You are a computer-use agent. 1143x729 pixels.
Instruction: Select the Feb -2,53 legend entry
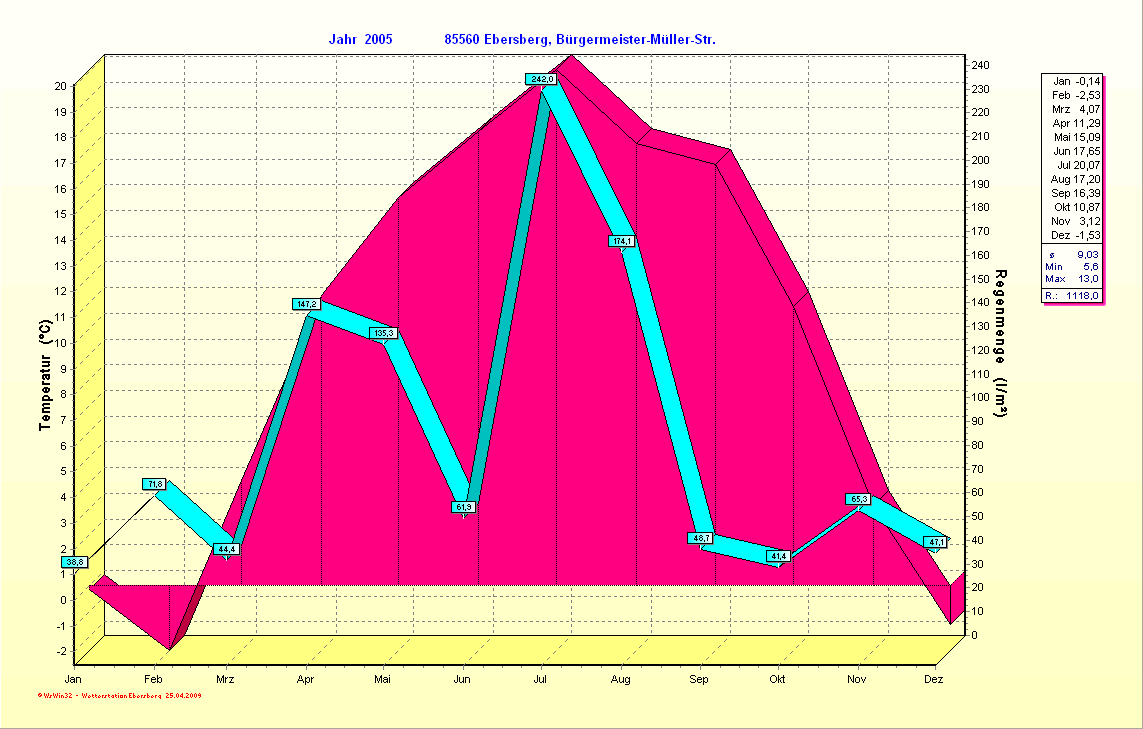tap(1076, 95)
